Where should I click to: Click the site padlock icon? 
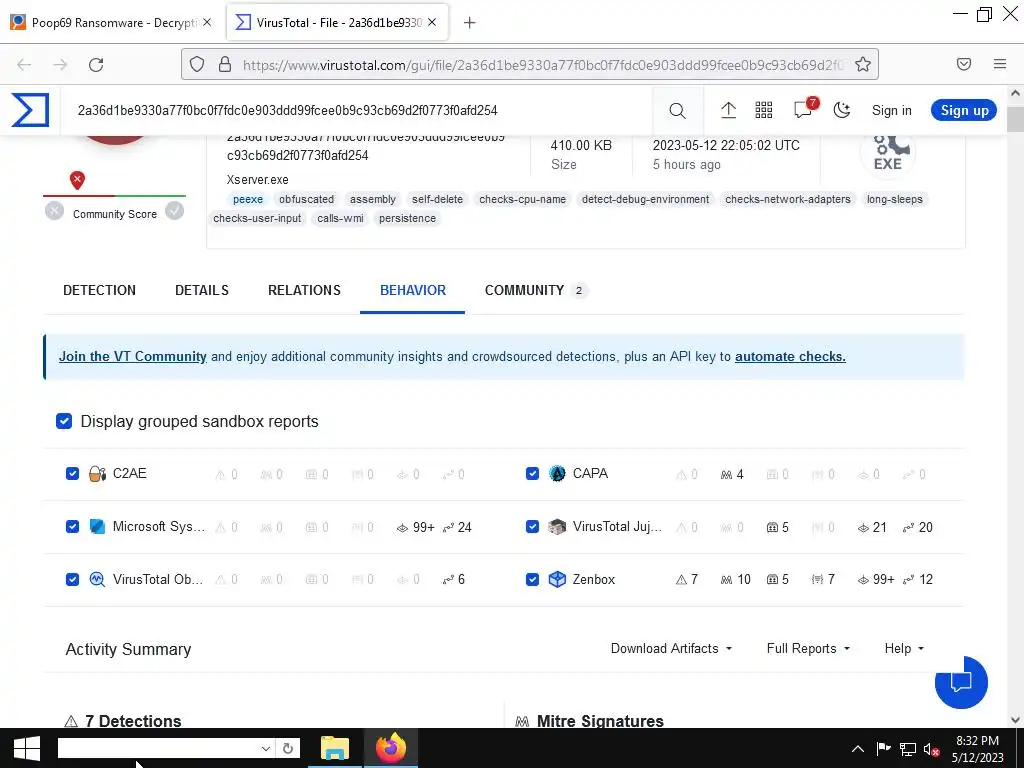coord(225,64)
